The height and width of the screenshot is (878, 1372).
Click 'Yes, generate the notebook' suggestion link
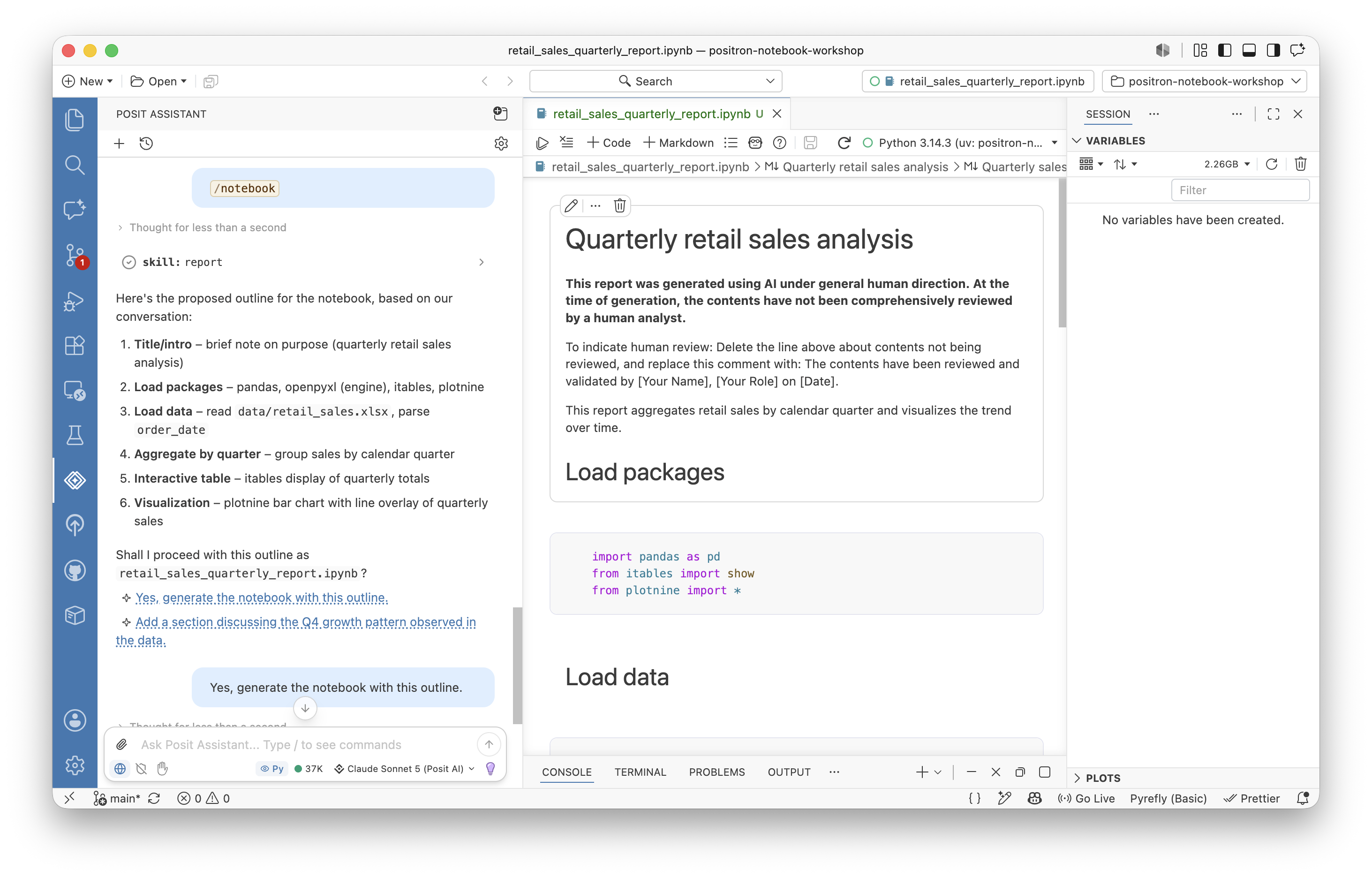[x=262, y=598]
